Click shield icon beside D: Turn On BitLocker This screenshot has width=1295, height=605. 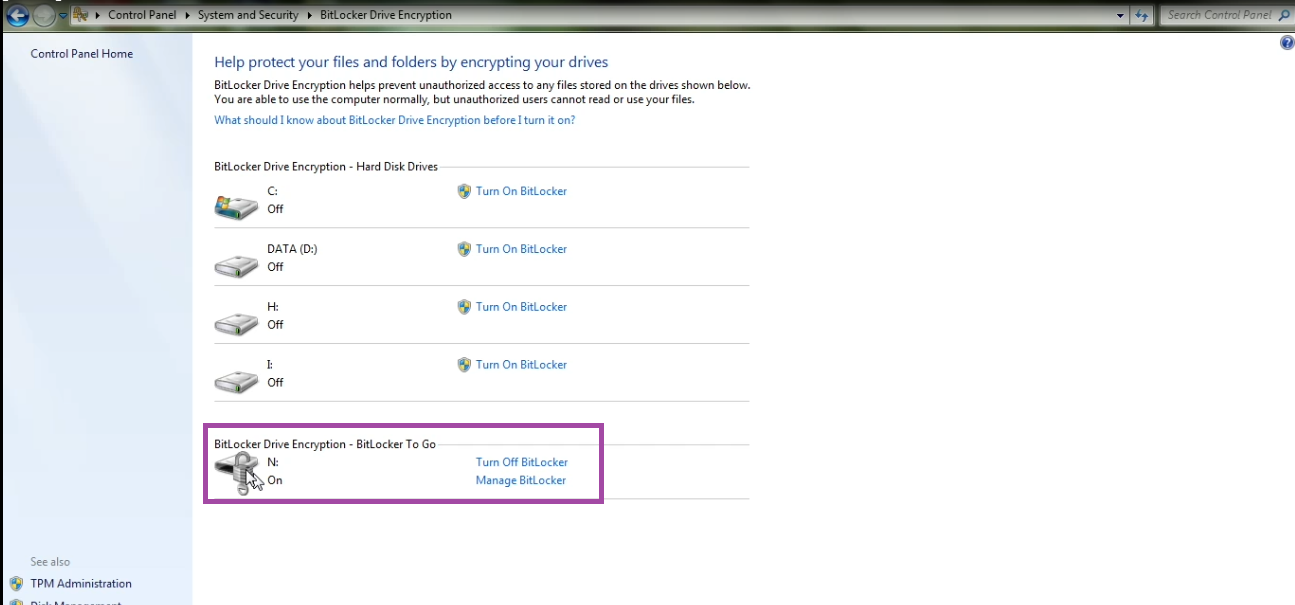[464, 249]
